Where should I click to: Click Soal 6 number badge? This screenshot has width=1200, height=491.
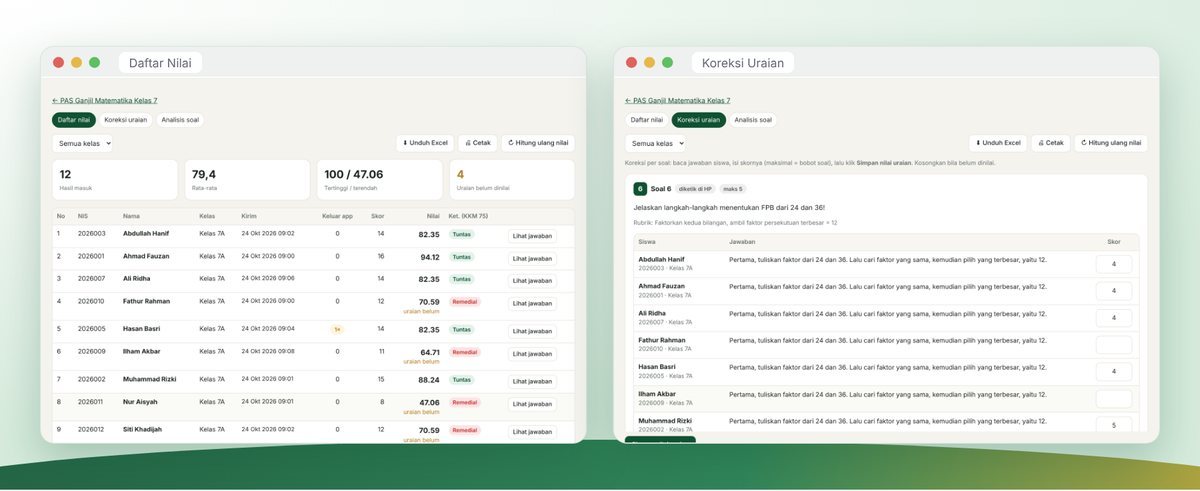click(640, 188)
